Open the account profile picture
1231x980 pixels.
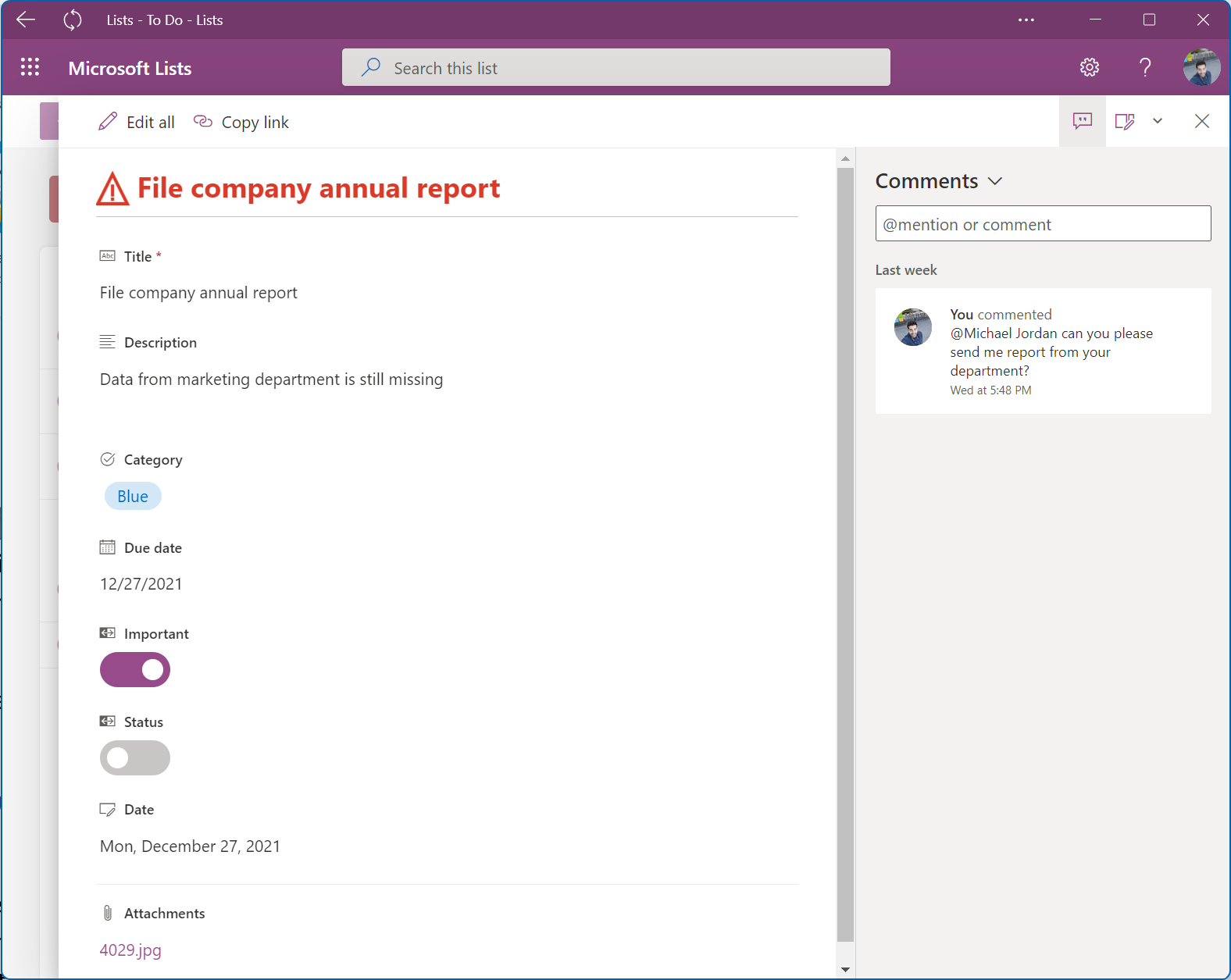(1201, 68)
